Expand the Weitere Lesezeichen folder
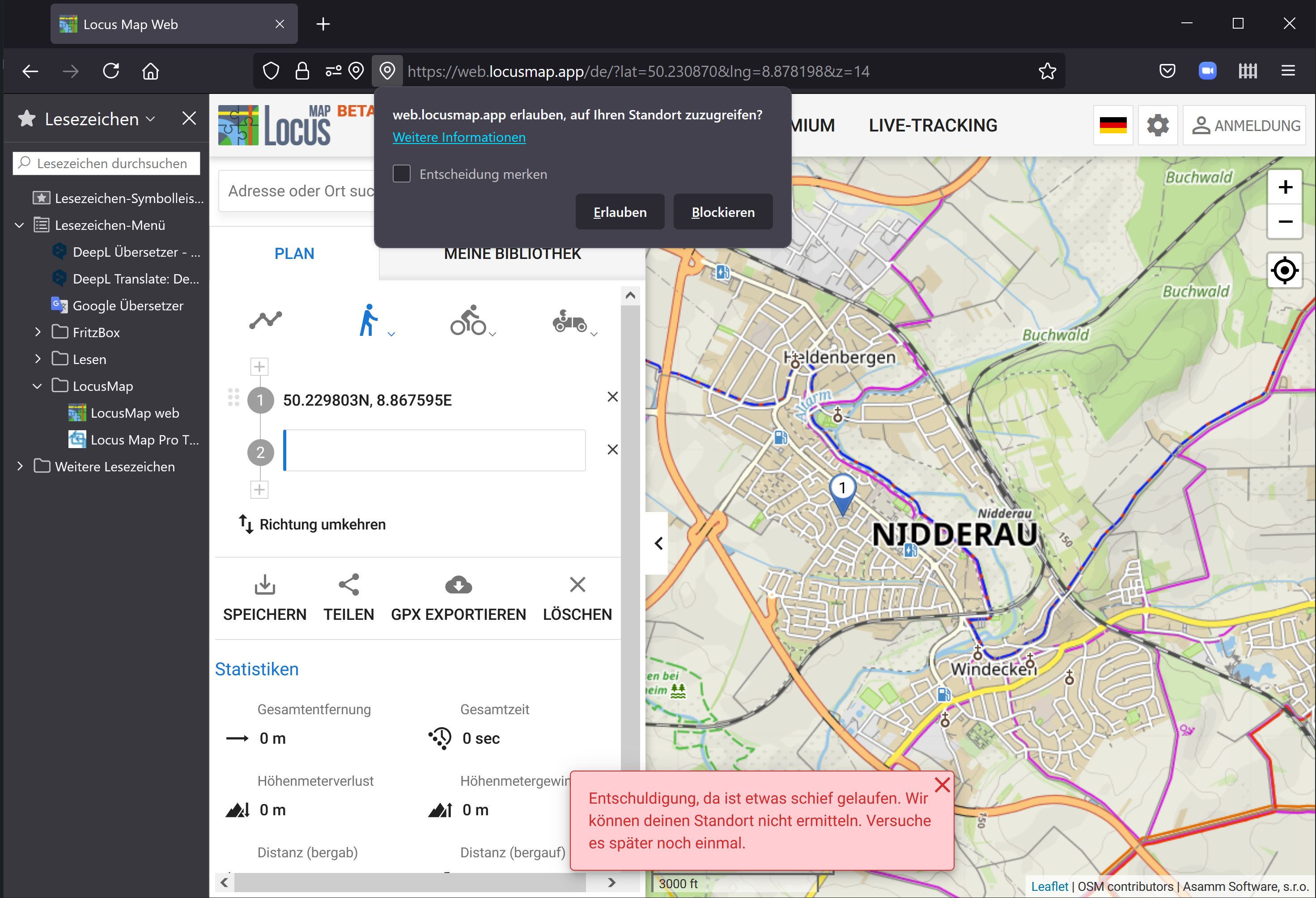 coord(21,466)
